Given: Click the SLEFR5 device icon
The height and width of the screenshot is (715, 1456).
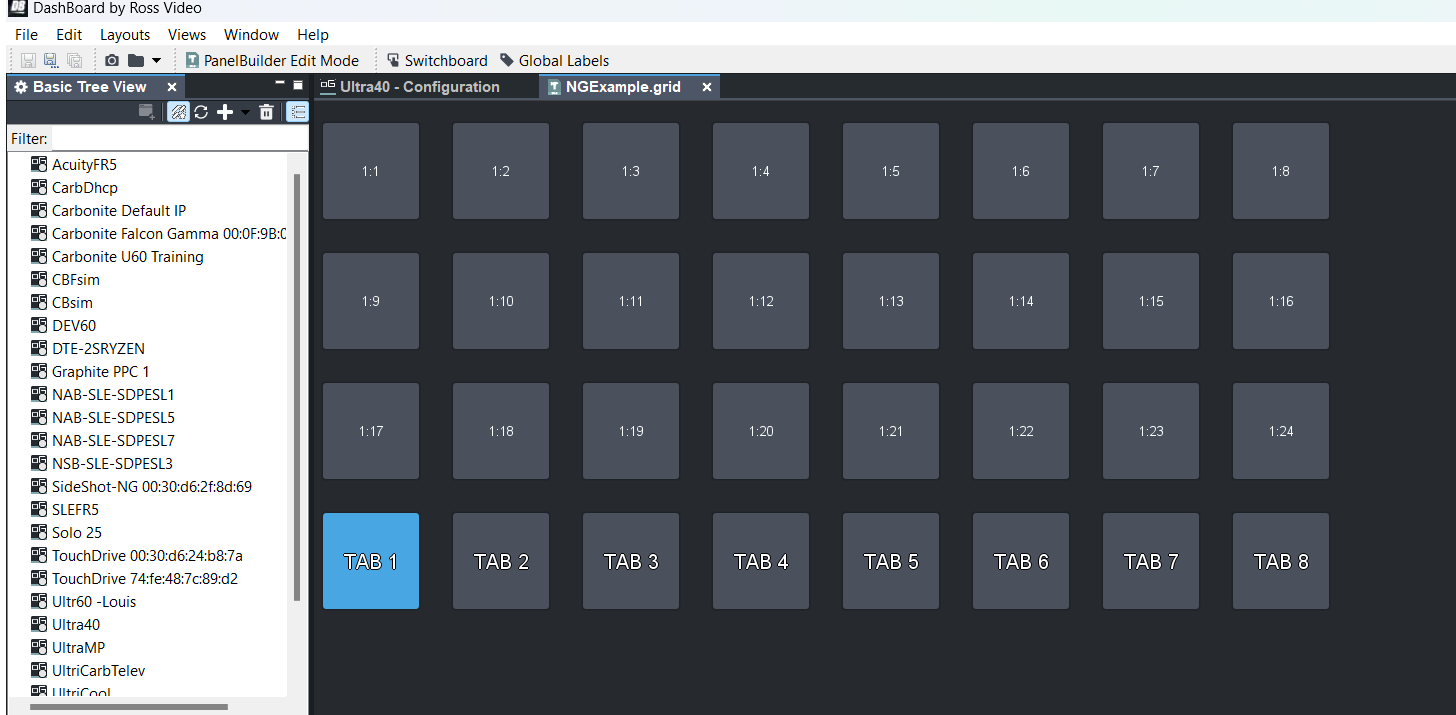Looking at the screenshot, I should (39, 509).
